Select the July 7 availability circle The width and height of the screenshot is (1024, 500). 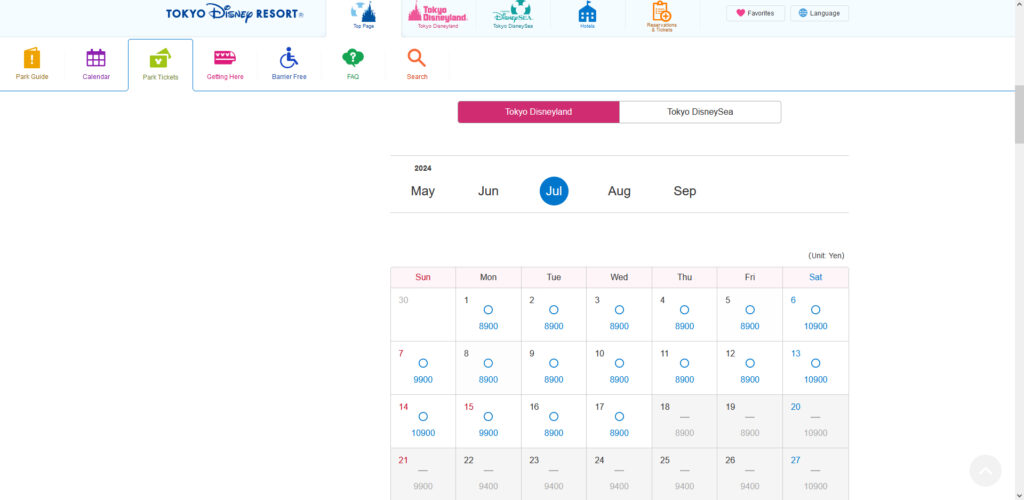point(423,364)
